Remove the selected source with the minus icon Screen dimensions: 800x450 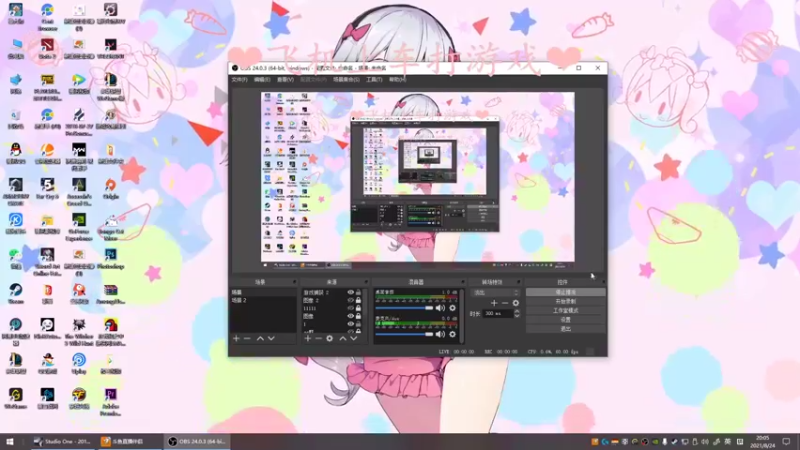(x=318, y=338)
